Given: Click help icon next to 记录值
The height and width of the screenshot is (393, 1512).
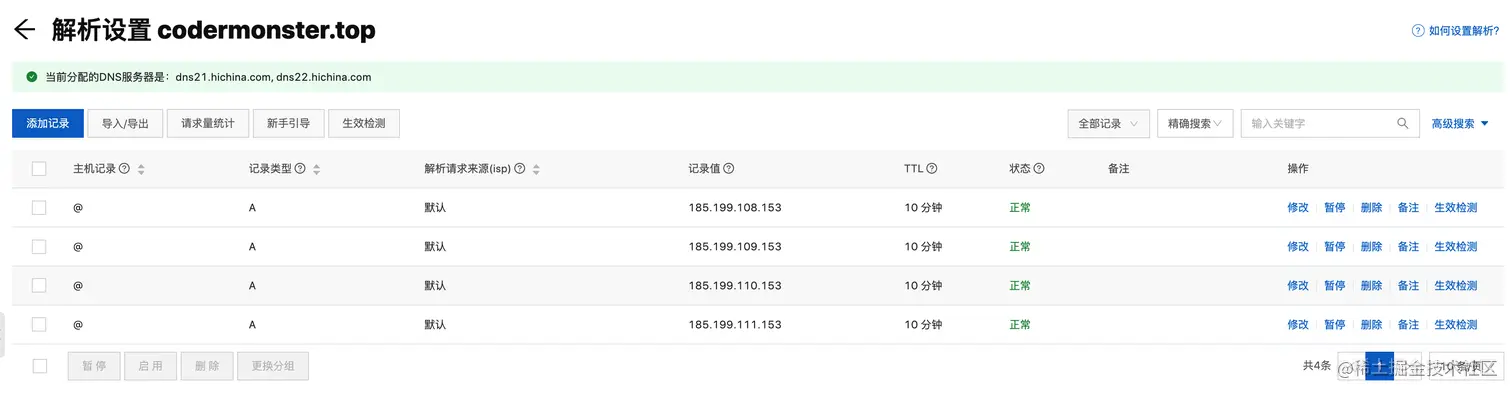Looking at the screenshot, I should 729,169.
